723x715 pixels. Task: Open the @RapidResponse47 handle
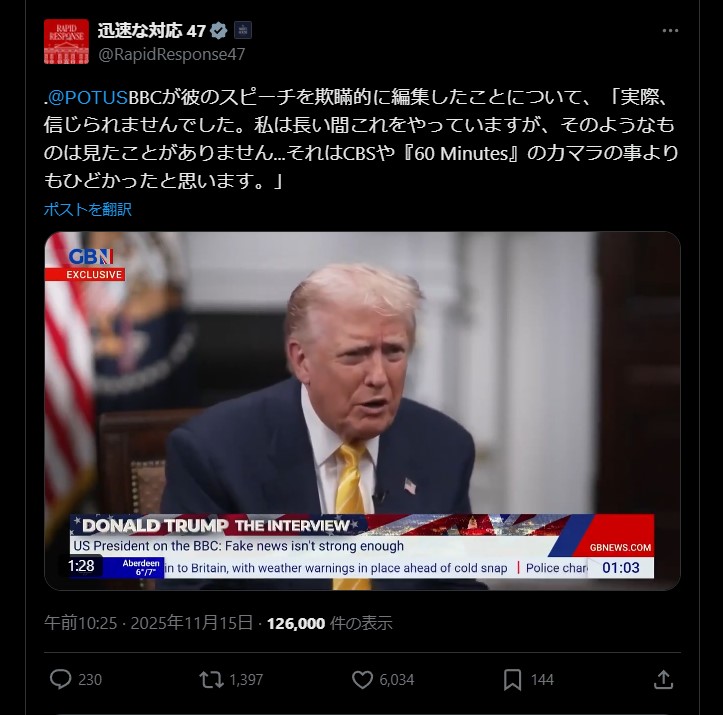click(x=172, y=54)
